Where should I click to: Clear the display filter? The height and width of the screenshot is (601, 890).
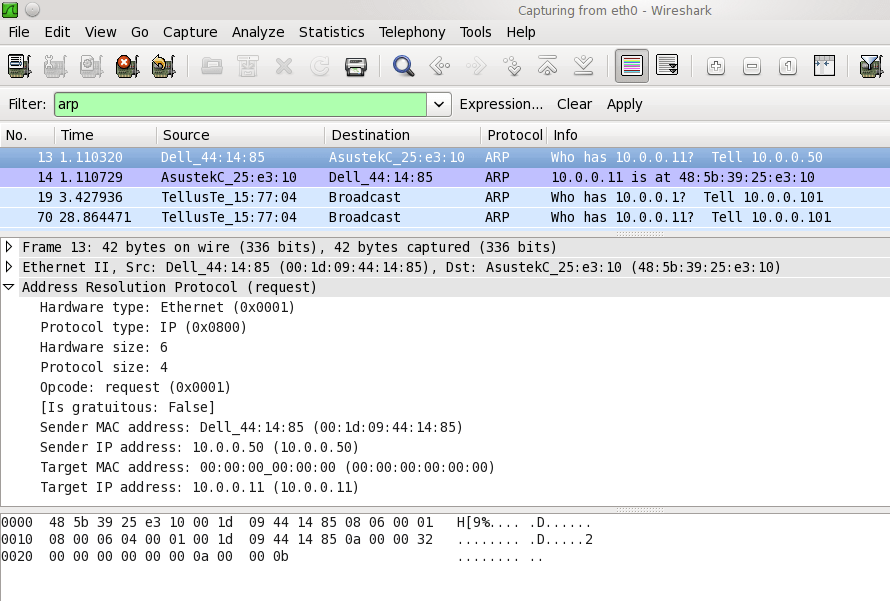[574, 104]
